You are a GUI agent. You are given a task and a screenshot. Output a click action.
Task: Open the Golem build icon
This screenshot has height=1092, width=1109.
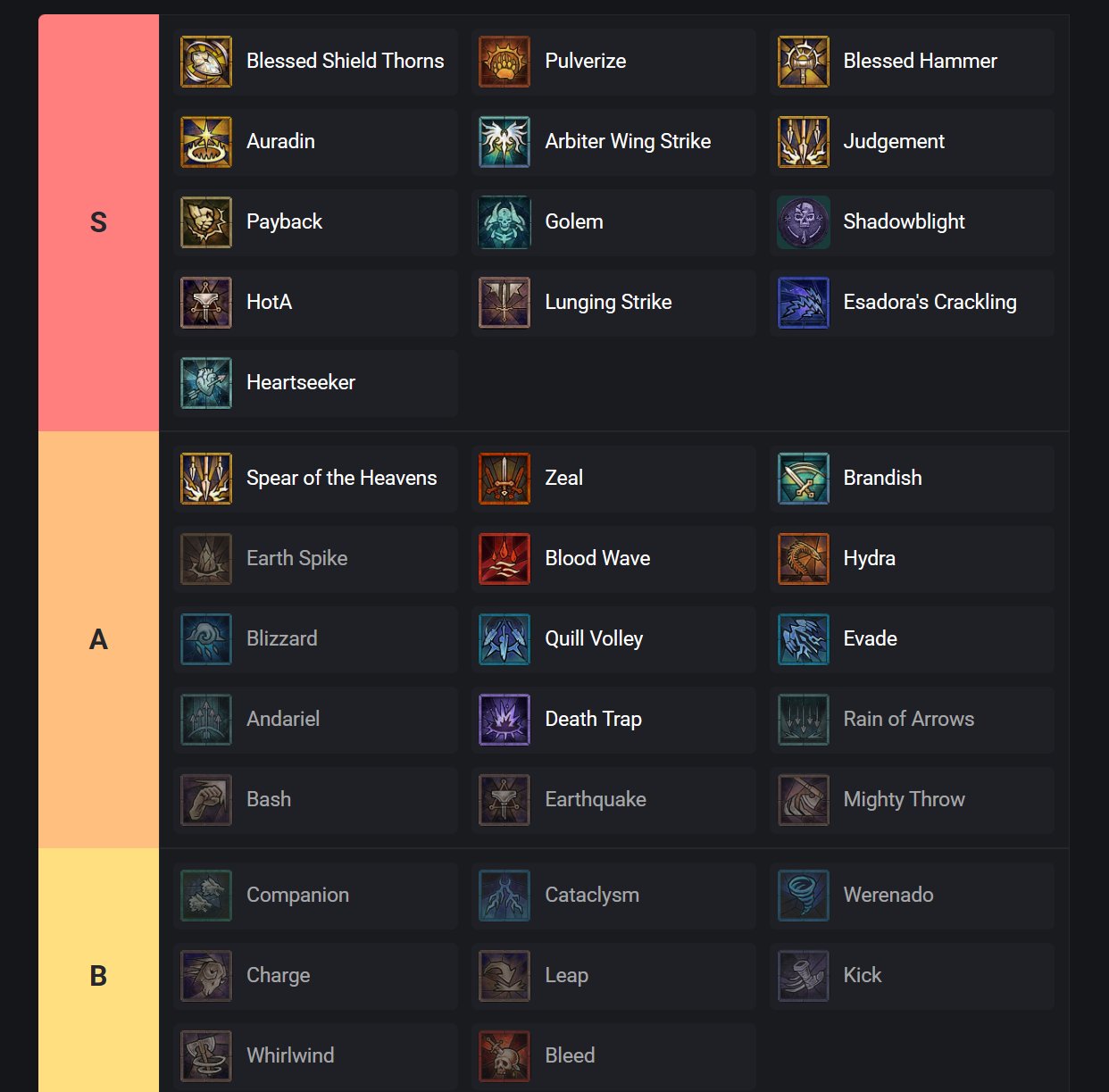pyautogui.click(x=504, y=222)
